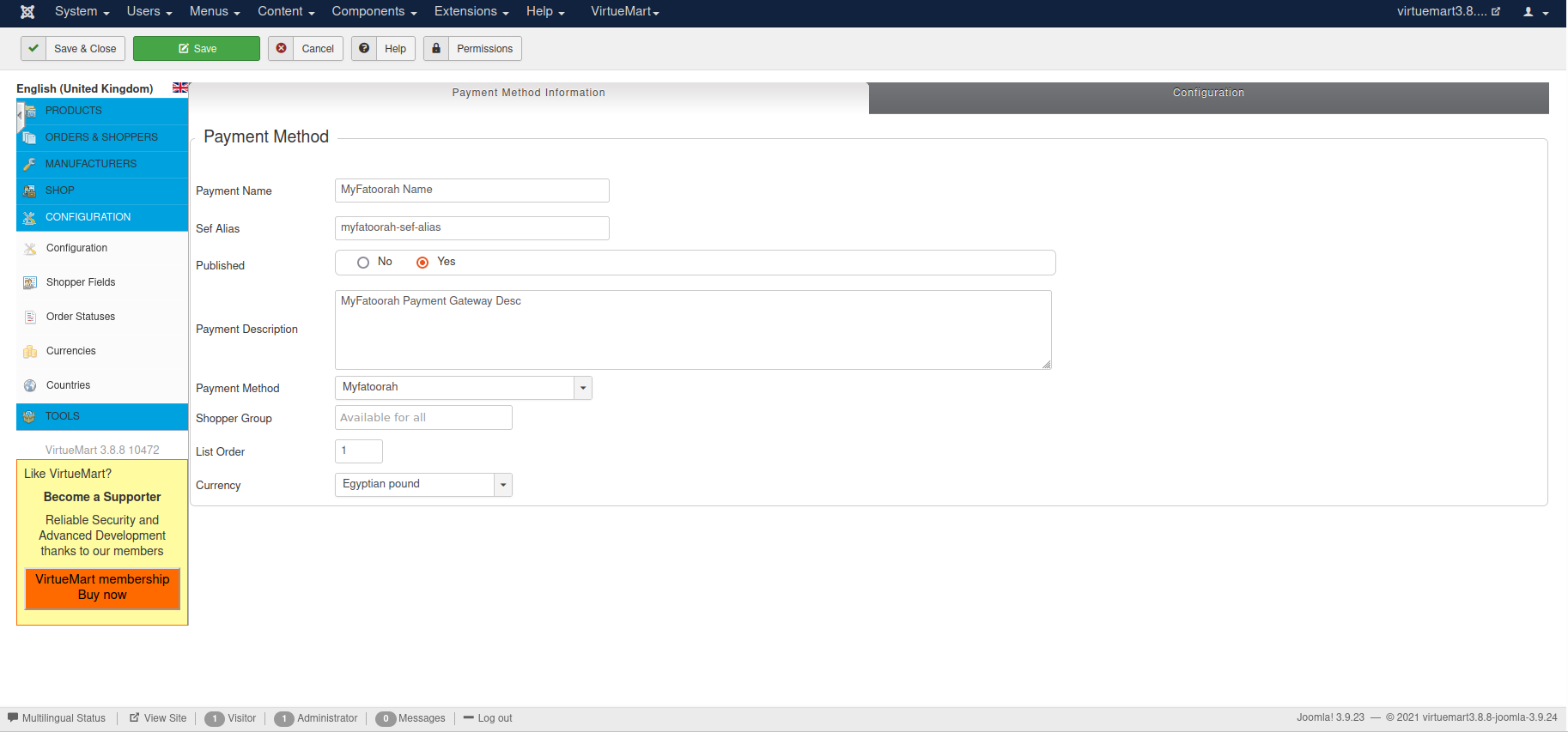The width and height of the screenshot is (1568, 732).
Task: Click the Countries globe icon
Action: (x=30, y=386)
